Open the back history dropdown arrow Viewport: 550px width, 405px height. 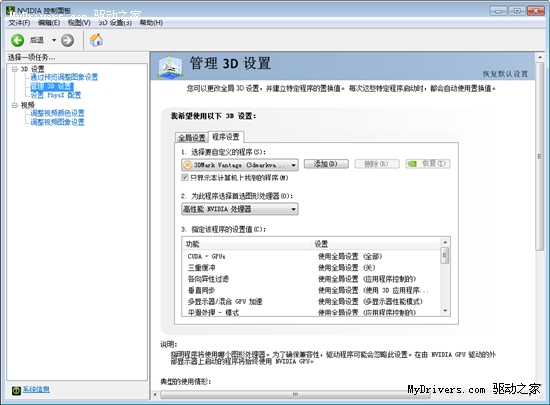tap(54, 40)
